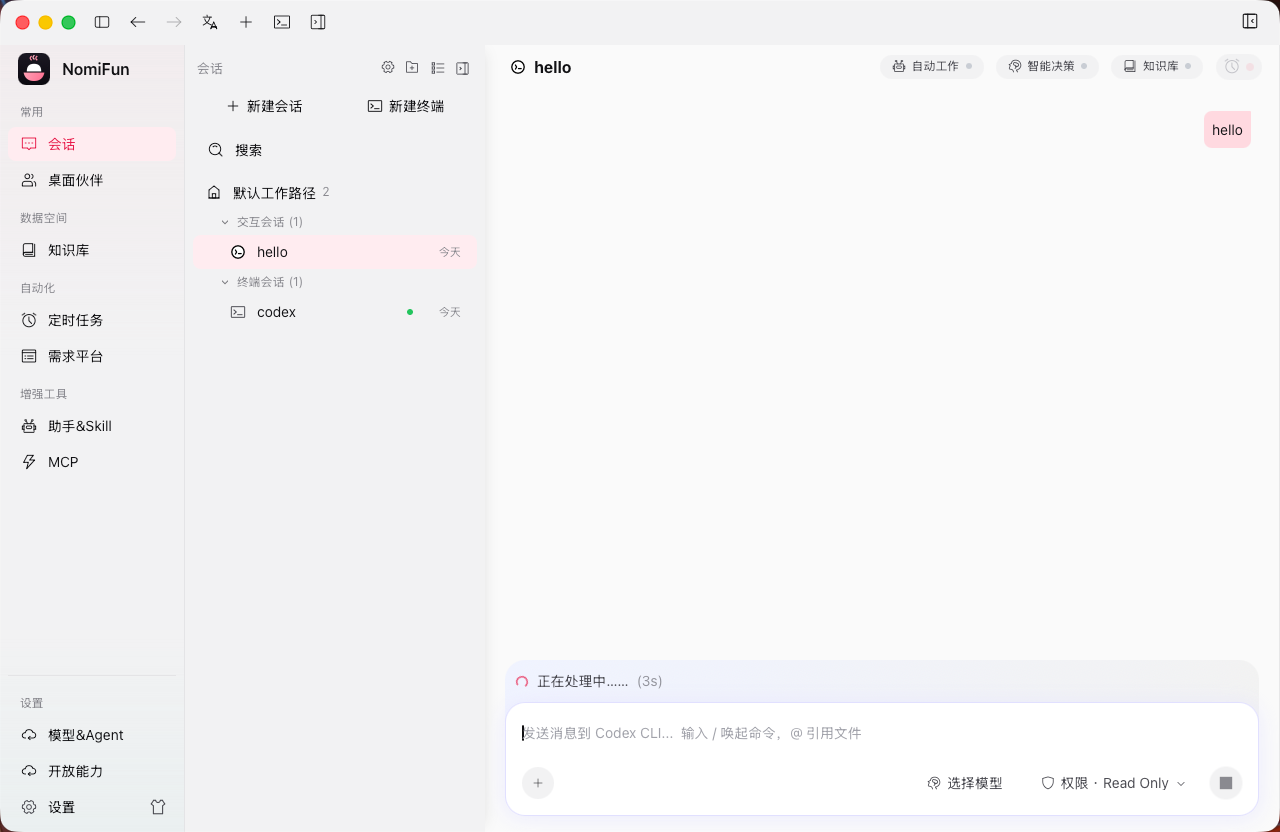This screenshot has width=1280, height=832.
Task: Click the plus icon in title bar
Action: (x=246, y=22)
